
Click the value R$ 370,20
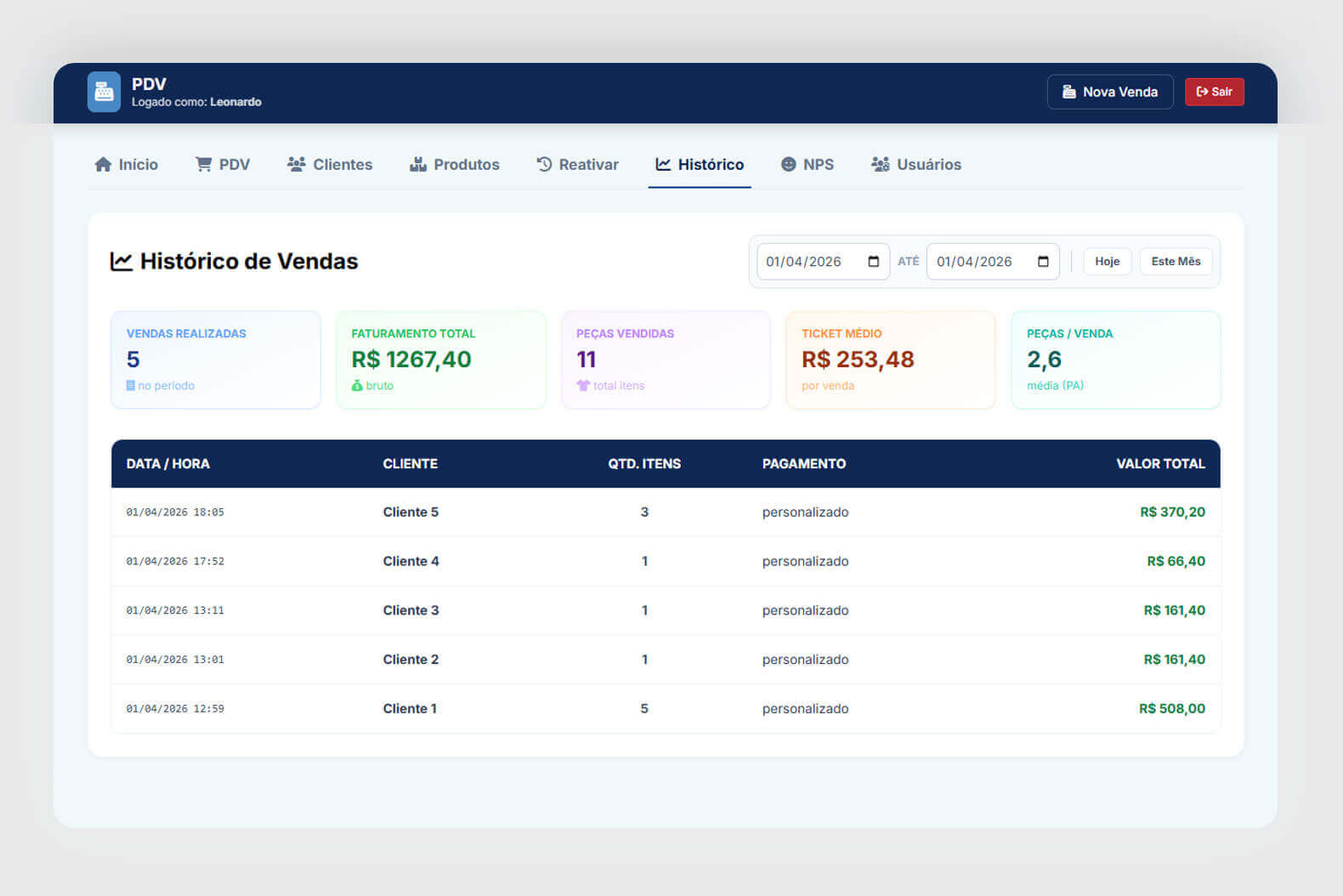(x=1172, y=512)
